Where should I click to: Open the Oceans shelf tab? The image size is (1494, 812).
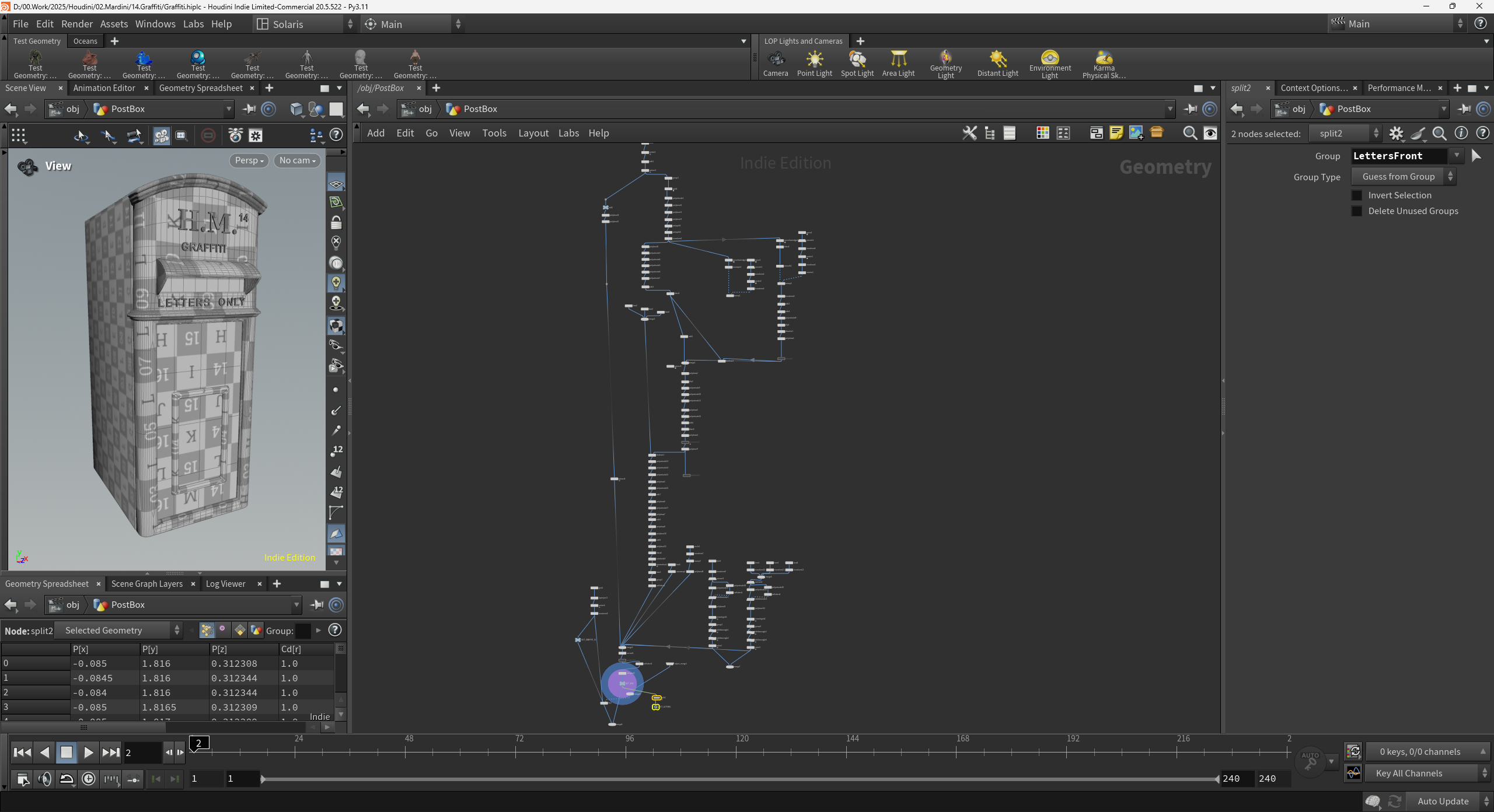(x=85, y=41)
